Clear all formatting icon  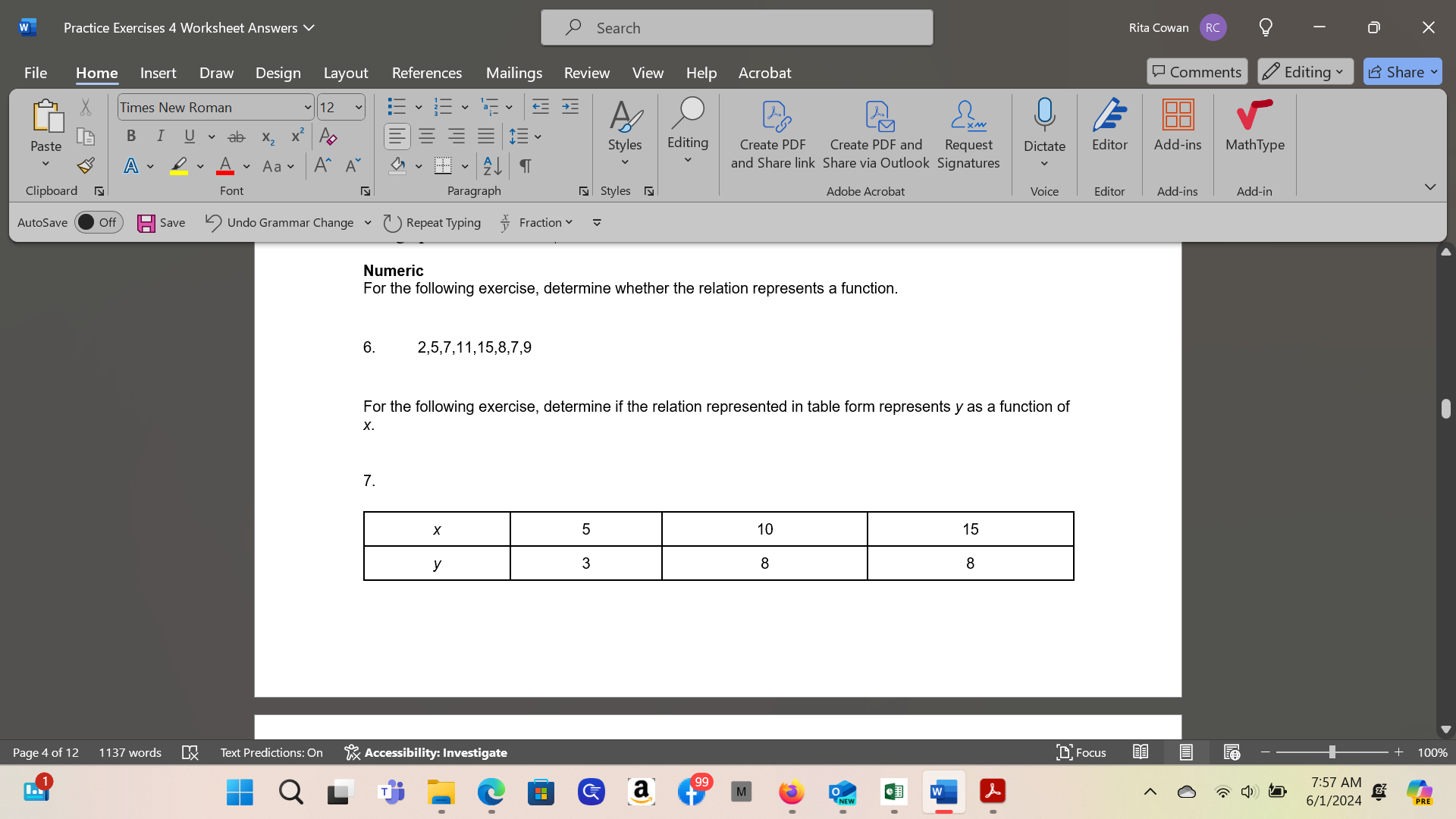click(x=328, y=136)
